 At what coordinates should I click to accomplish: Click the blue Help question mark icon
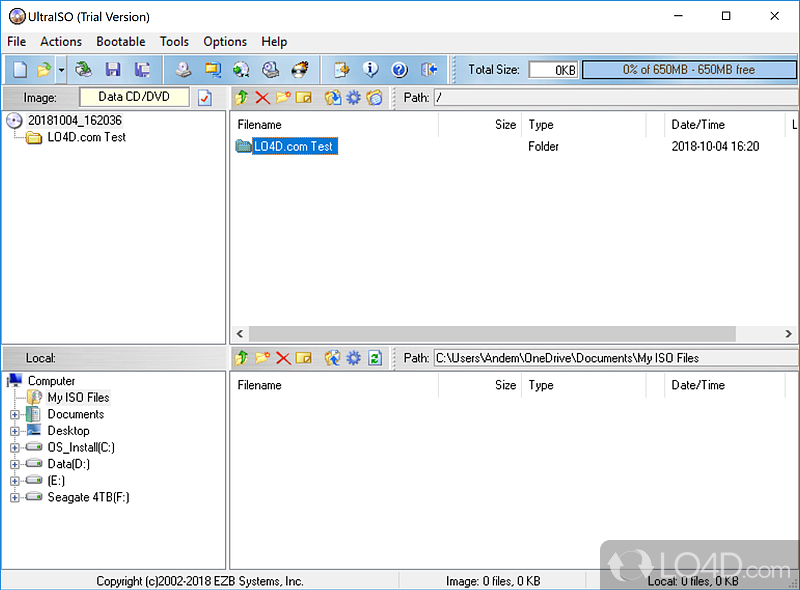tap(399, 70)
